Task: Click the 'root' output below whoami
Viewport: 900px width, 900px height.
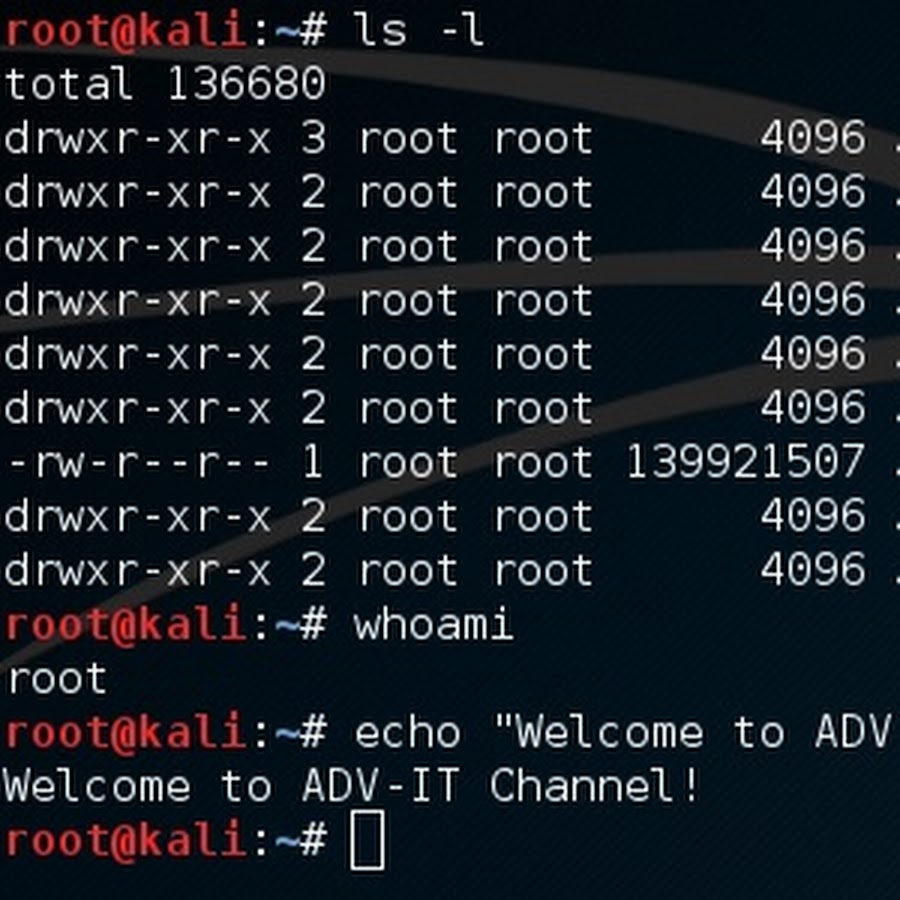Action: [57, 678]
